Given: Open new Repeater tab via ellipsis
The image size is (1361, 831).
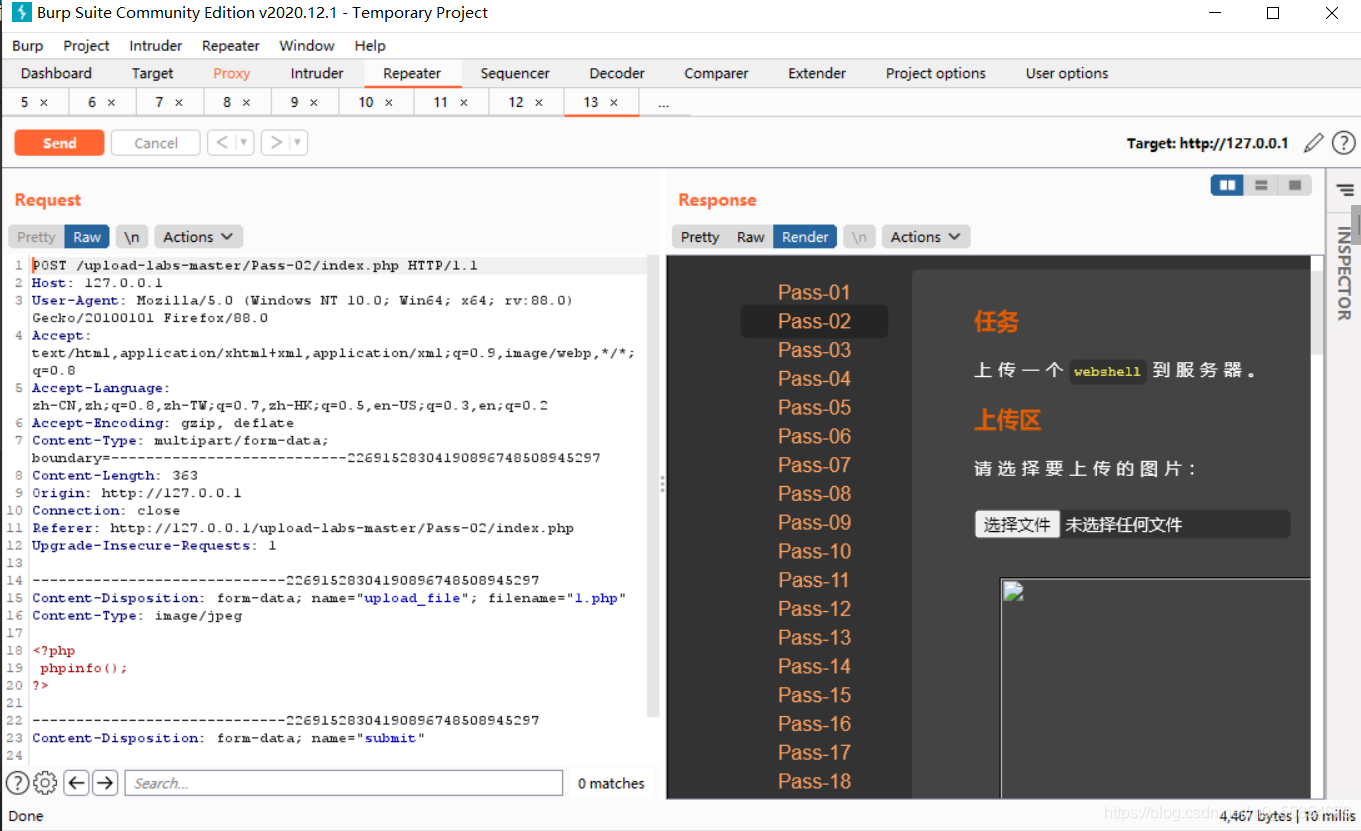Looking at the screenshot, I should click(x=663, y=103).
